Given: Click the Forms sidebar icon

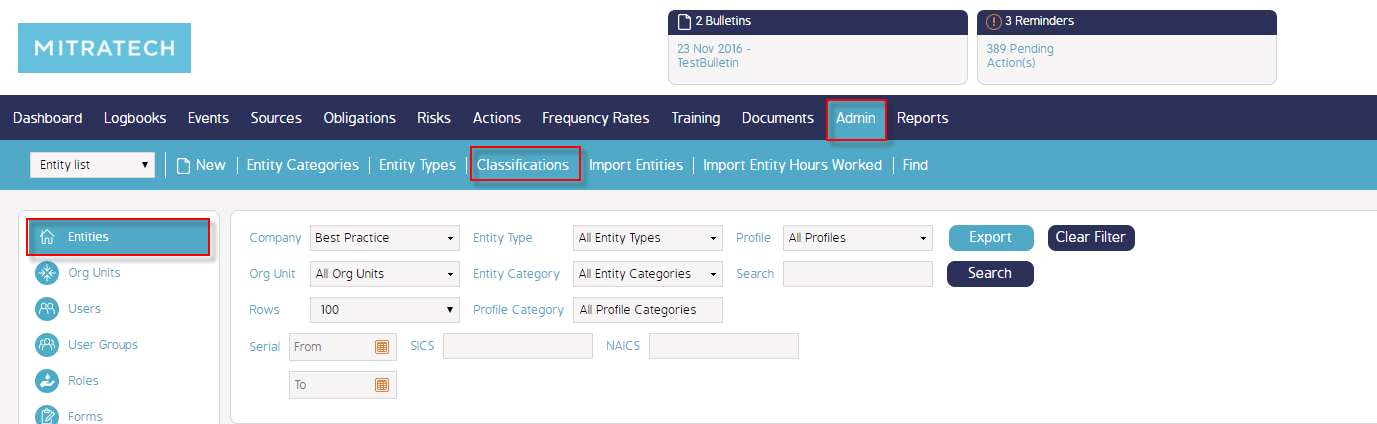Looking at the screenshot, I should click(x=47, y=415).
